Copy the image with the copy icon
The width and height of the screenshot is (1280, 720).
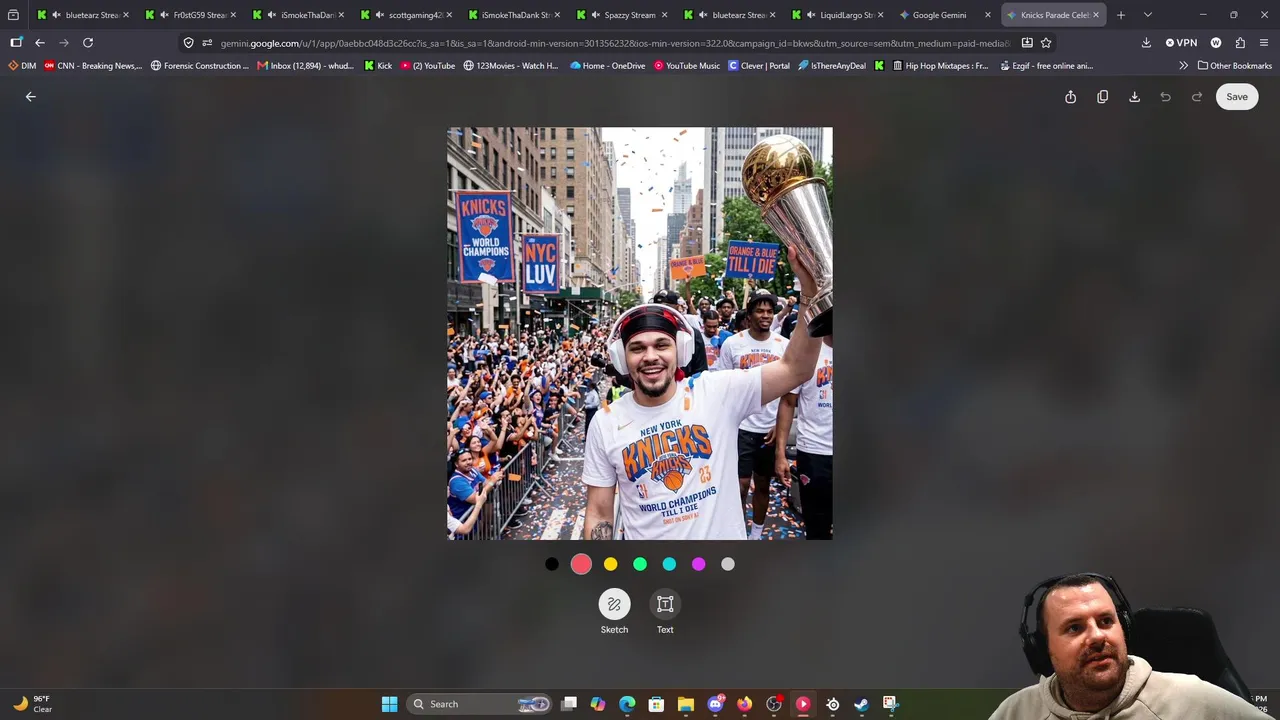tap(1102, 97)
